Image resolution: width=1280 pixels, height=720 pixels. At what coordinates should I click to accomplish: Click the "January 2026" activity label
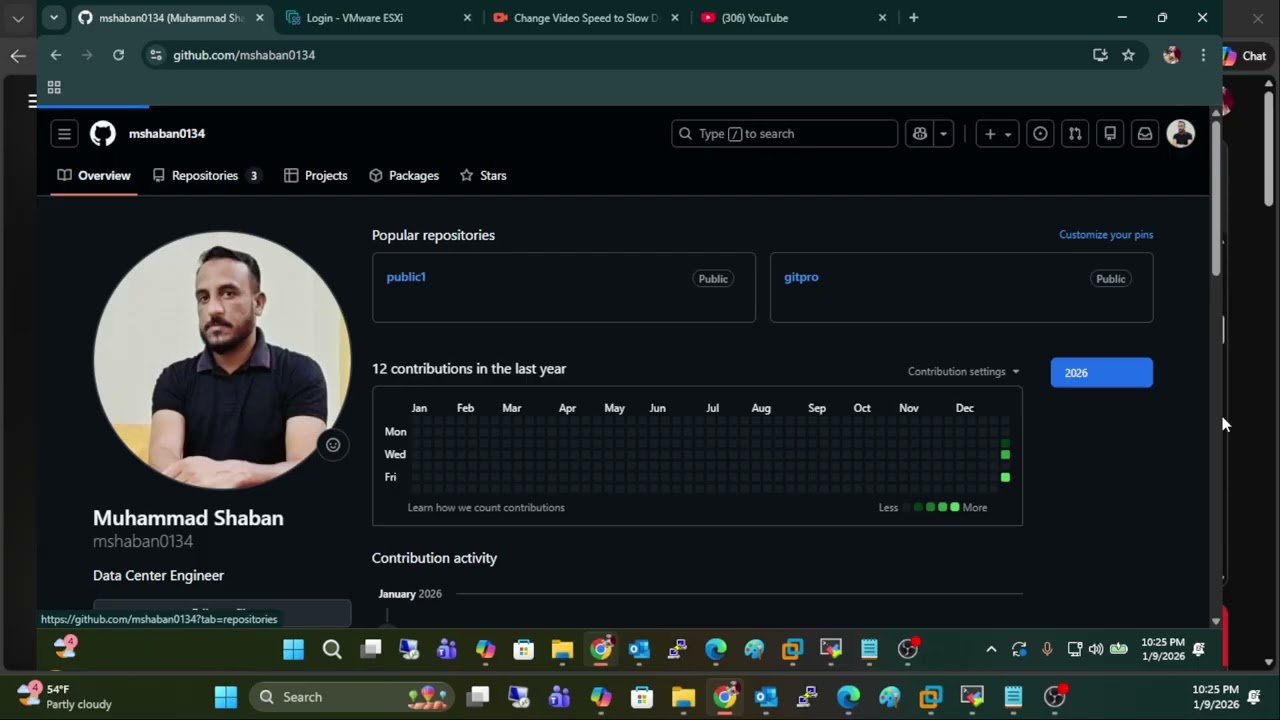410,594
